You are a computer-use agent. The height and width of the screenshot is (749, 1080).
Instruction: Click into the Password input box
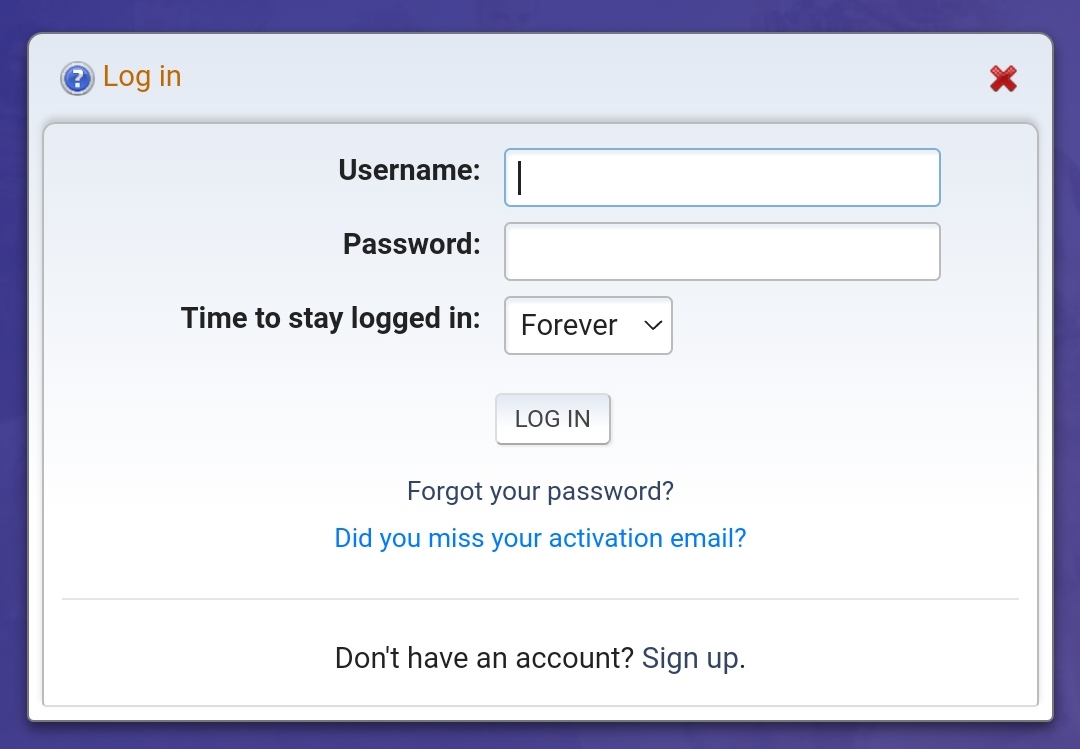[722, 252]
